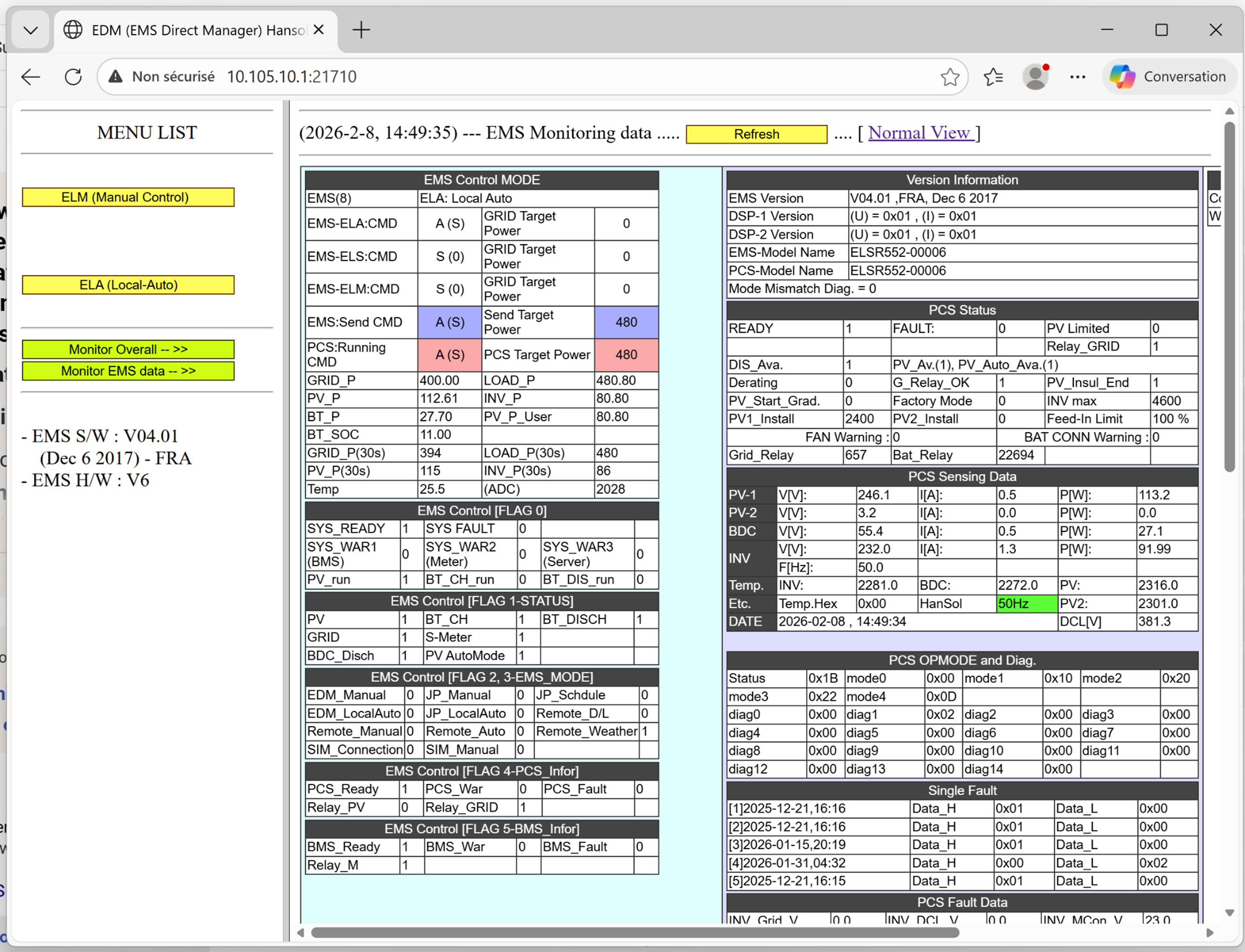Open Monitor EMS data page
This screenshot has width=1245, height=952.
click(128, 371)
